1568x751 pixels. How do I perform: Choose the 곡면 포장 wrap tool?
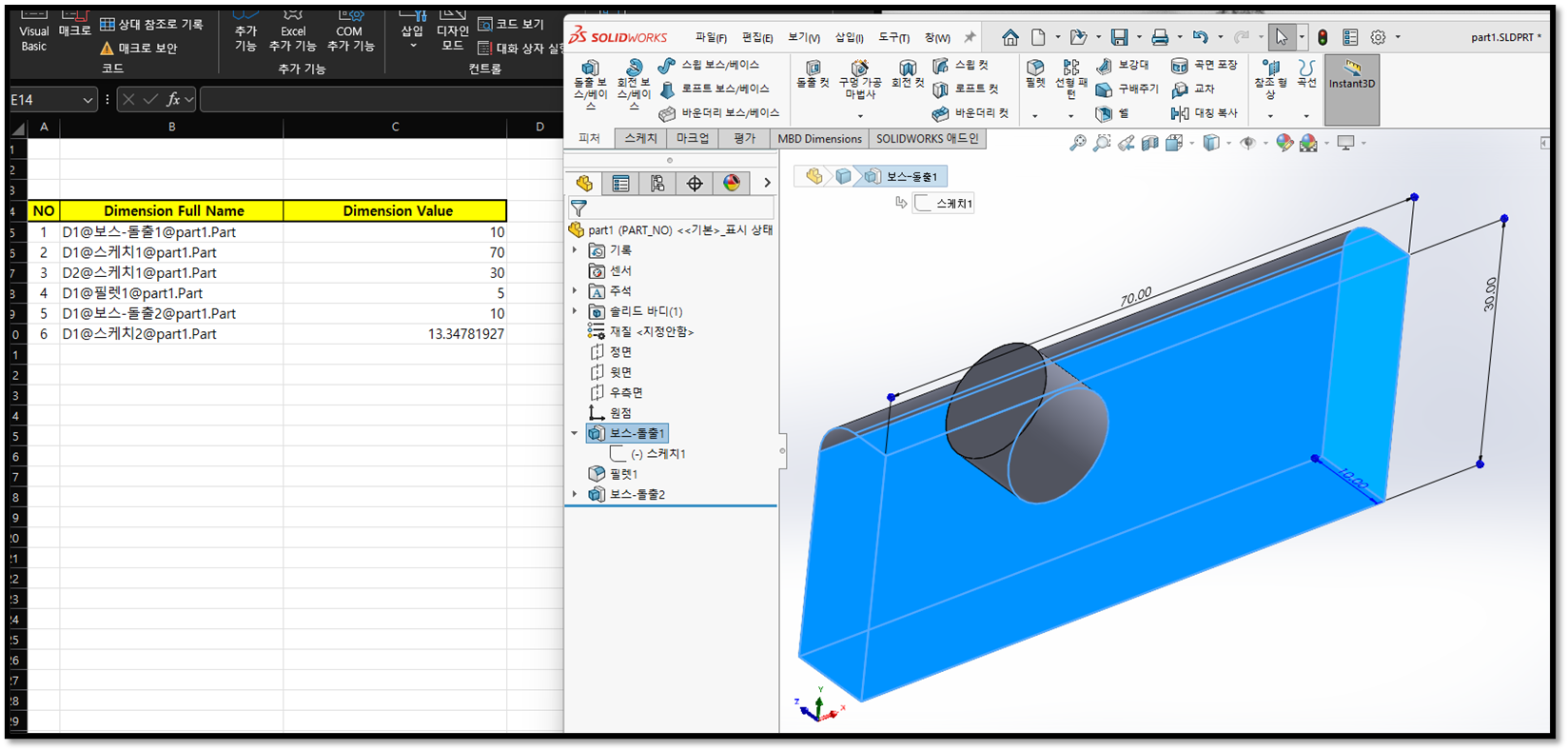(1205, 65)
